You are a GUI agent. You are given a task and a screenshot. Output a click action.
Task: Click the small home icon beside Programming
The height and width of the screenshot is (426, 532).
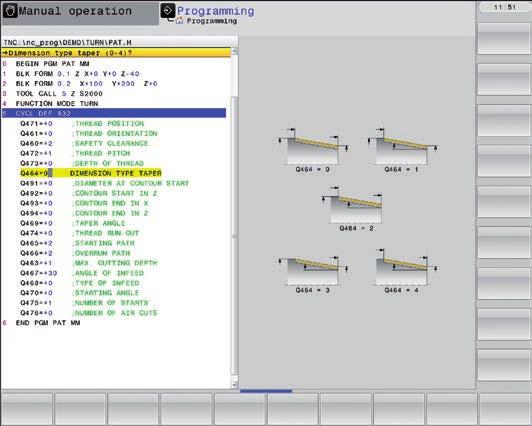179,21
